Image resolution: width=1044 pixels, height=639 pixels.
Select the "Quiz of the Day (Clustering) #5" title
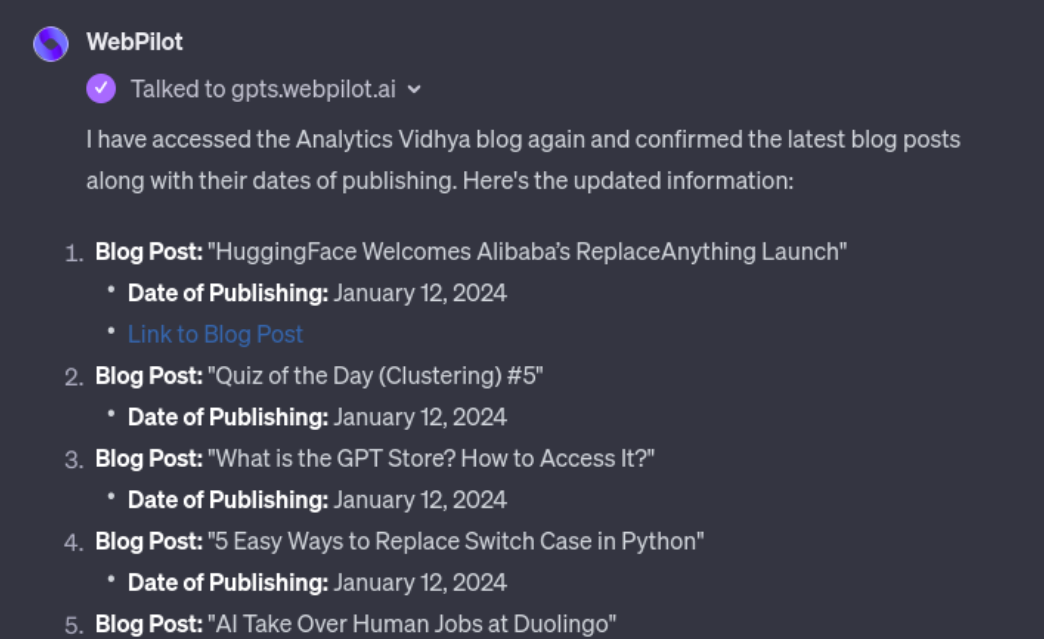376,376
